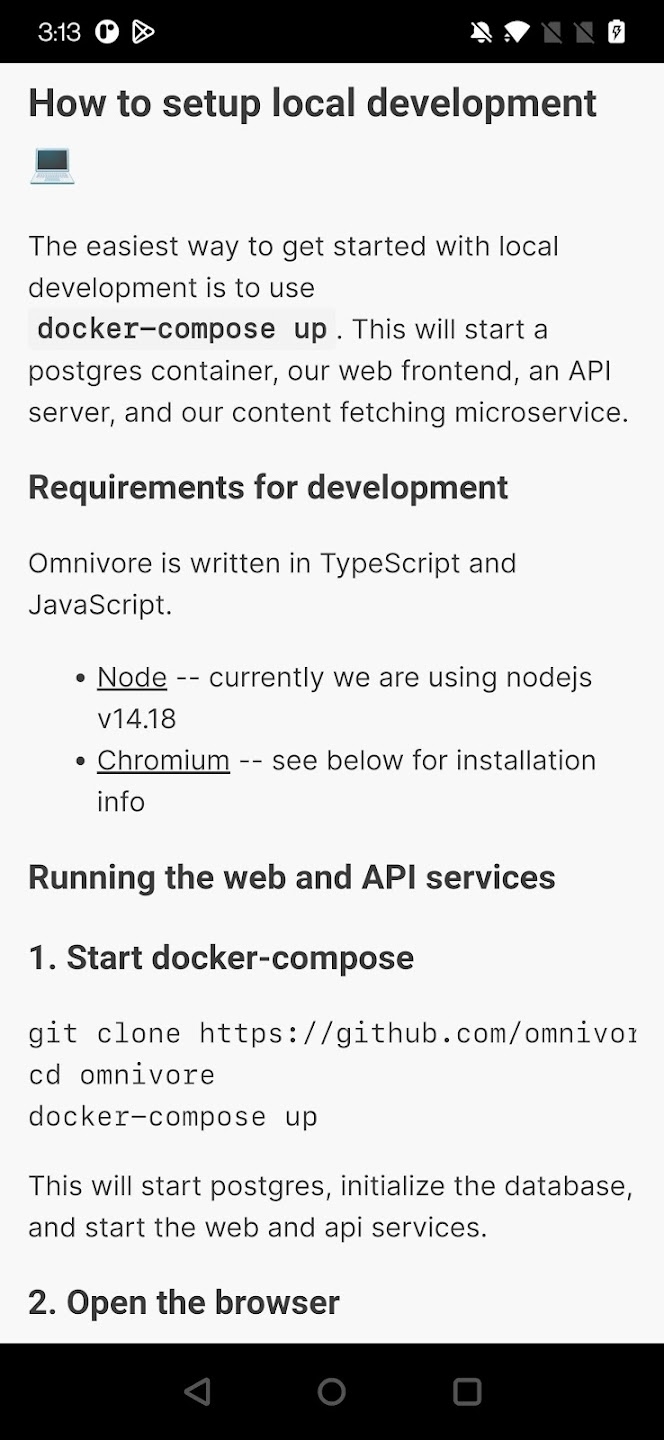664x1440 pixels.
Task: Tap the "cd omnivore" code line
Action: pyautogui.click(x=121, y=1075)
